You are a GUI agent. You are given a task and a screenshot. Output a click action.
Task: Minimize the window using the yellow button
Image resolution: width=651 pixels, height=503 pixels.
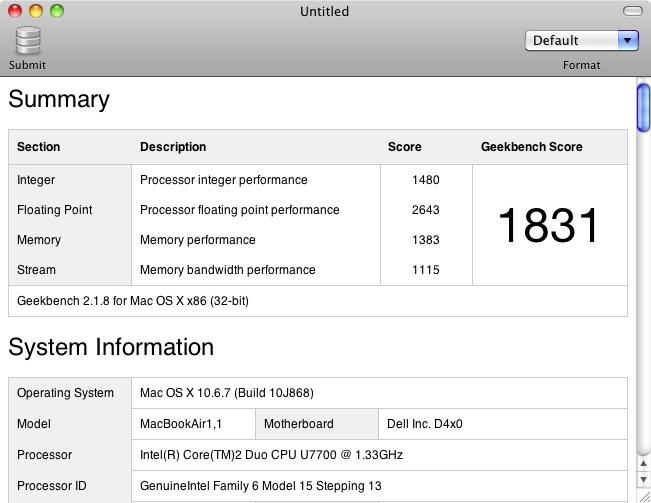pos(35,11)
